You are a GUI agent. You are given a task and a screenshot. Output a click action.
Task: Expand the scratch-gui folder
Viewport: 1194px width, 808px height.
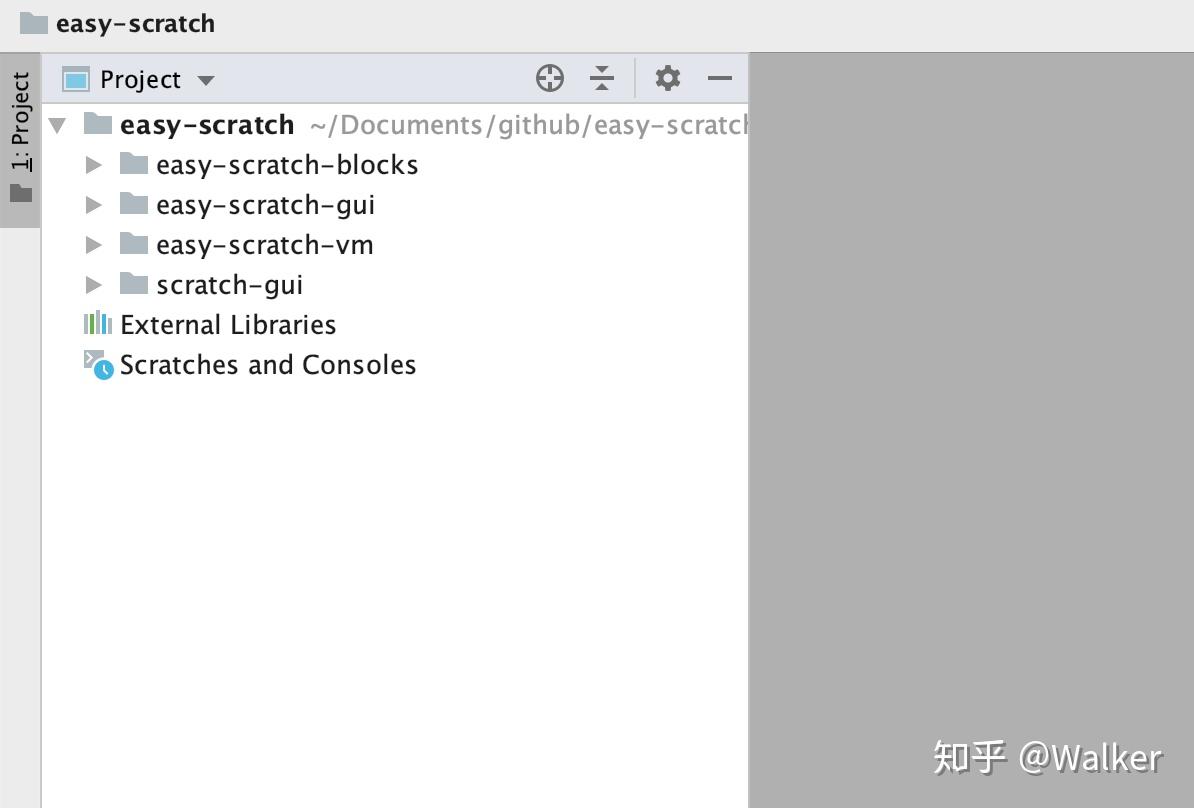93,284
